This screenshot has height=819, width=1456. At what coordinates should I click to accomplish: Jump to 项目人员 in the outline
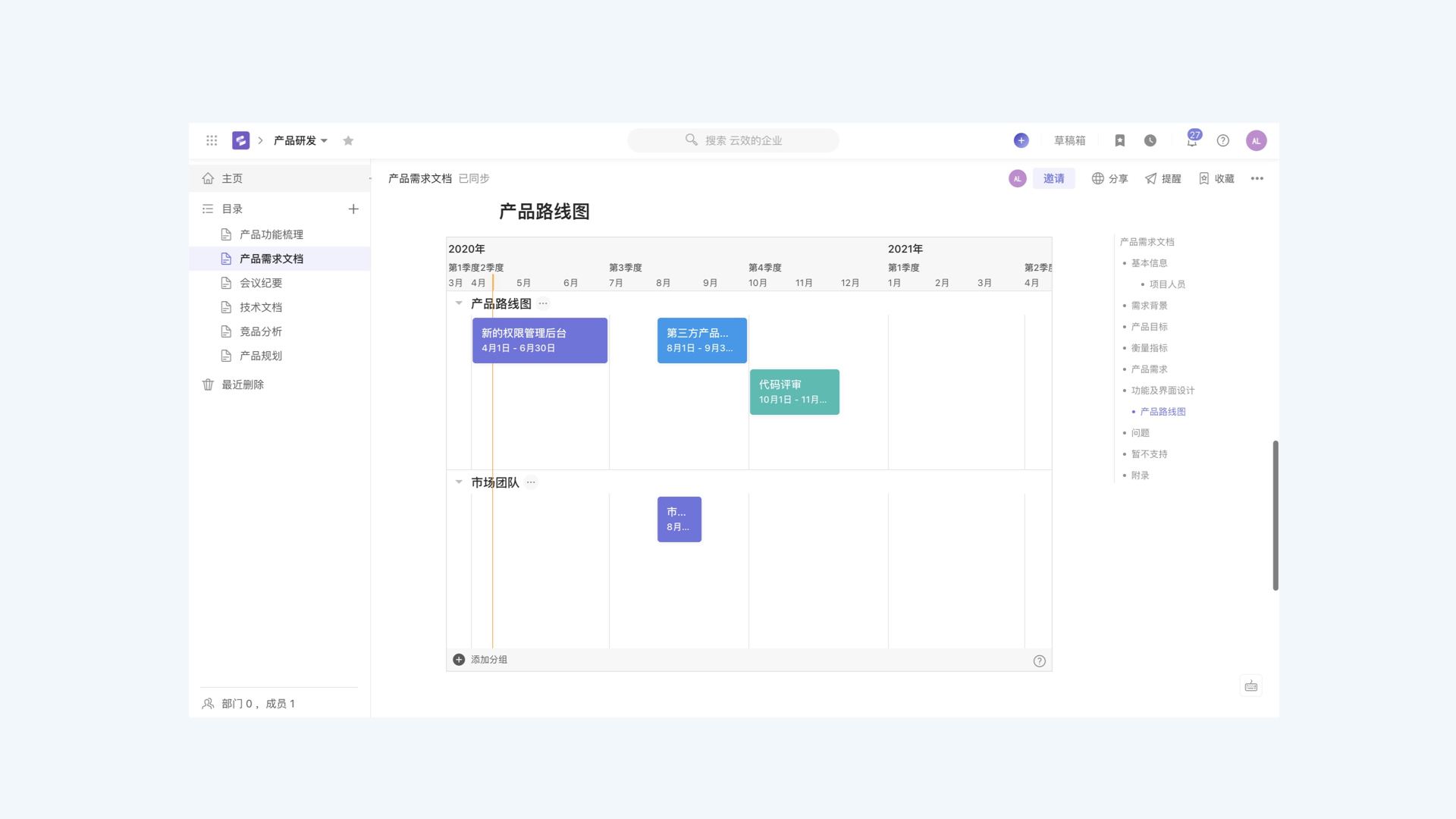(1167, 284)
